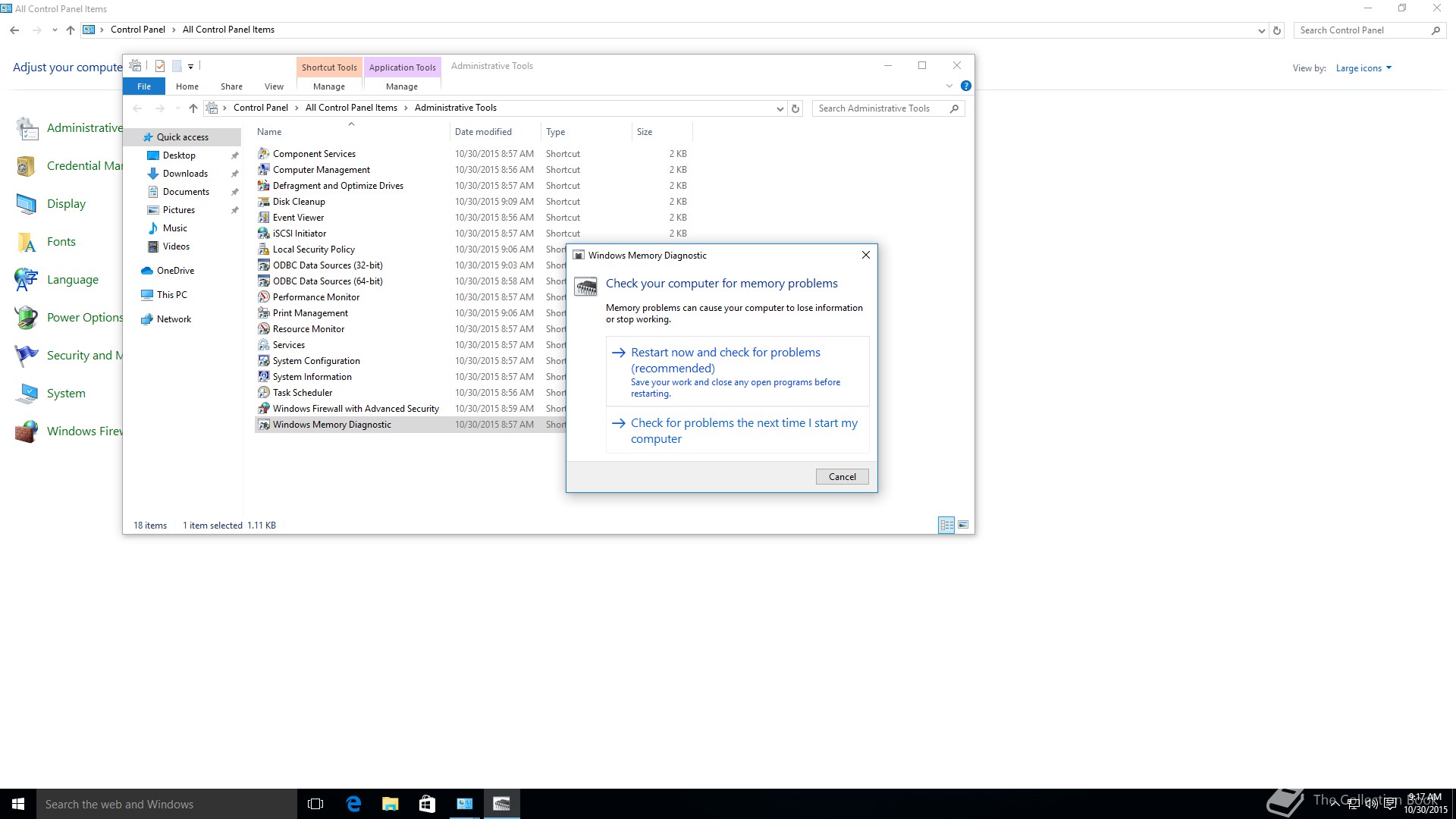
Task: Open Shortcut Tools Manage tab
Action: (x=329, y=86)
